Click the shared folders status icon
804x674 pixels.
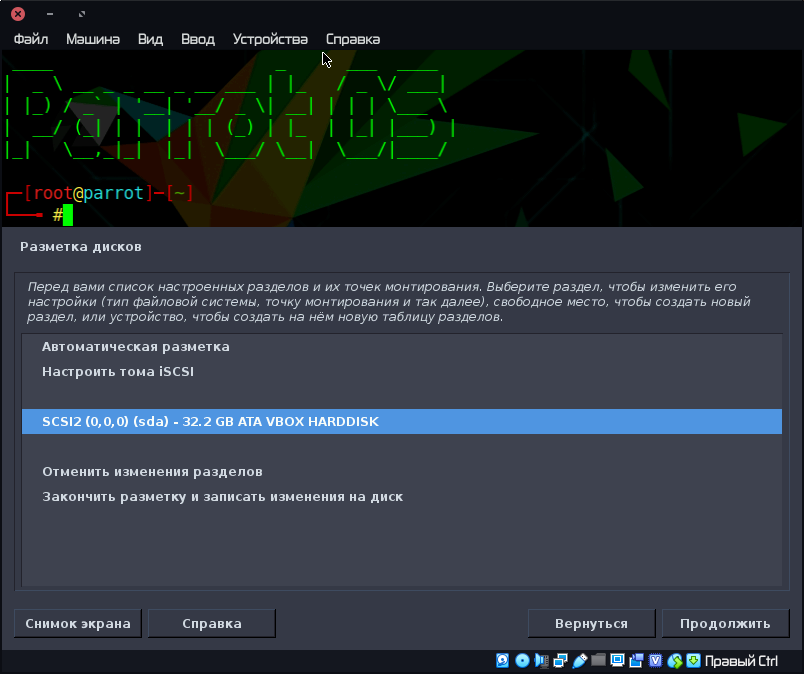[598, 660]
